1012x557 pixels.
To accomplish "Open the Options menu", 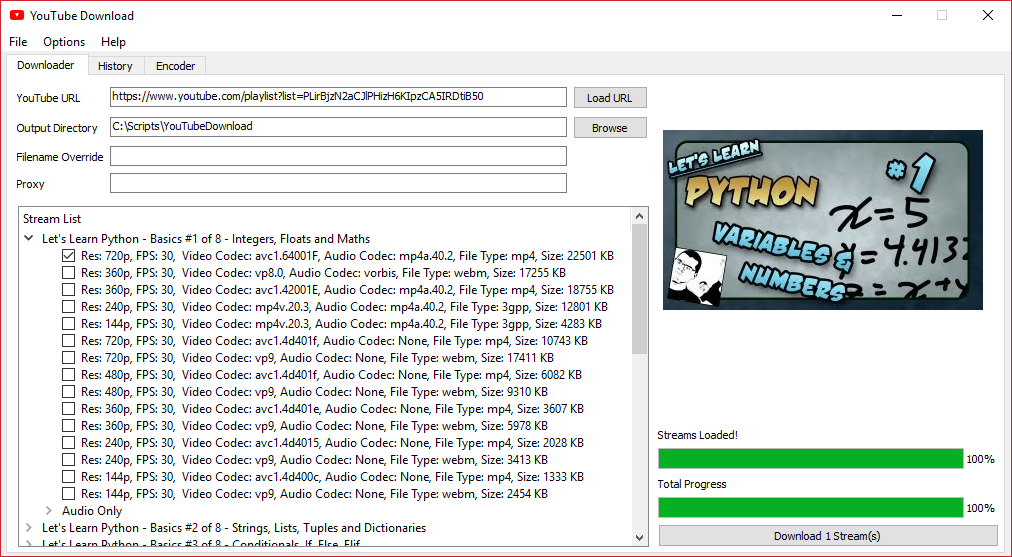I will click(64, 42).
